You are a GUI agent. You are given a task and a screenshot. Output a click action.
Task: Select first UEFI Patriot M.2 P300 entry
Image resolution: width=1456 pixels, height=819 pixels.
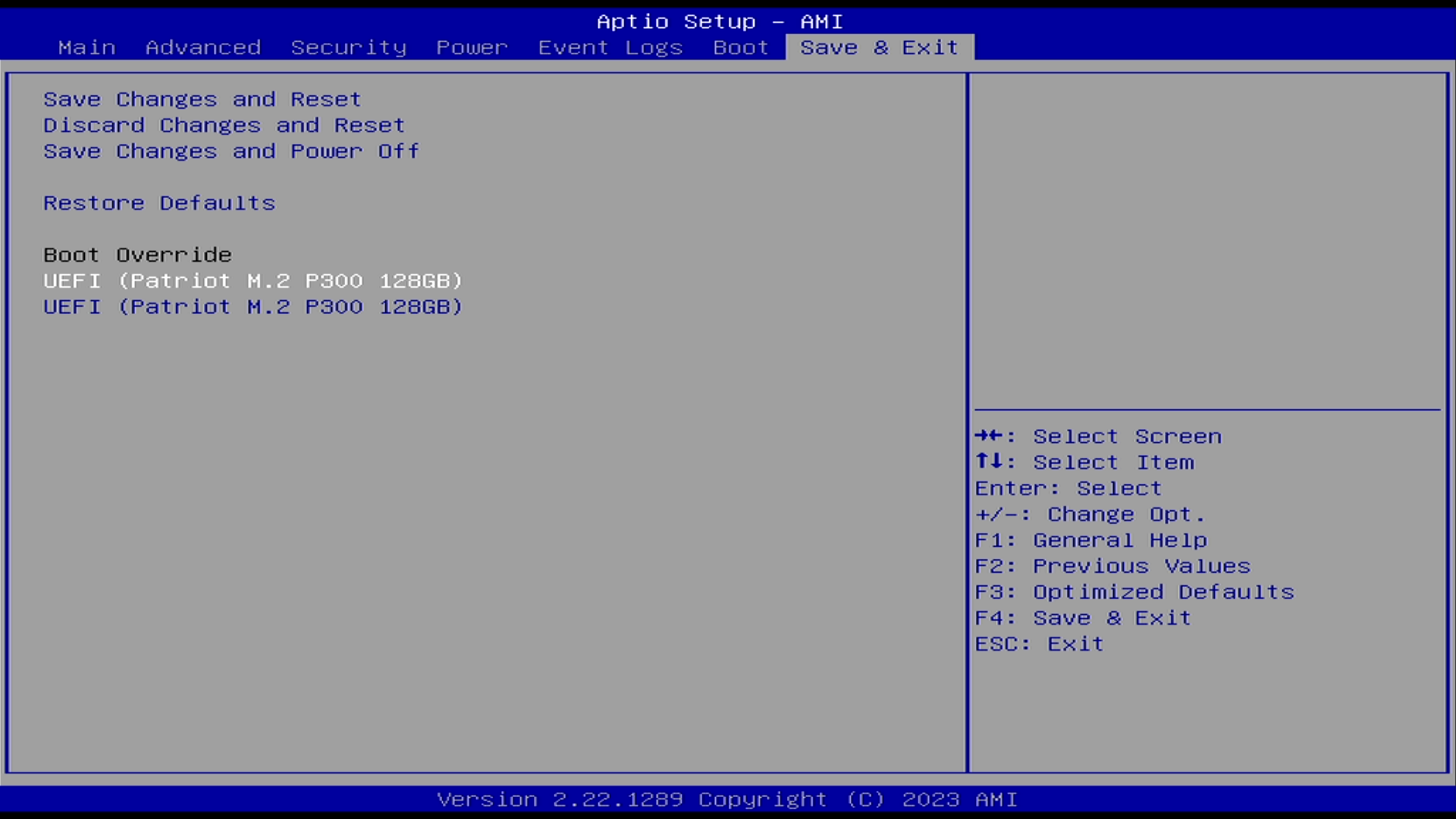coord(253,281)
